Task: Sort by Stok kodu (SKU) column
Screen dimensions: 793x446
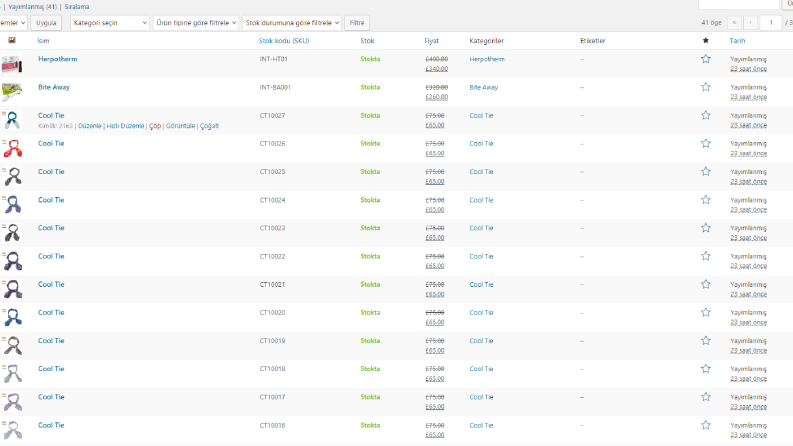Action: click(284, 40)
